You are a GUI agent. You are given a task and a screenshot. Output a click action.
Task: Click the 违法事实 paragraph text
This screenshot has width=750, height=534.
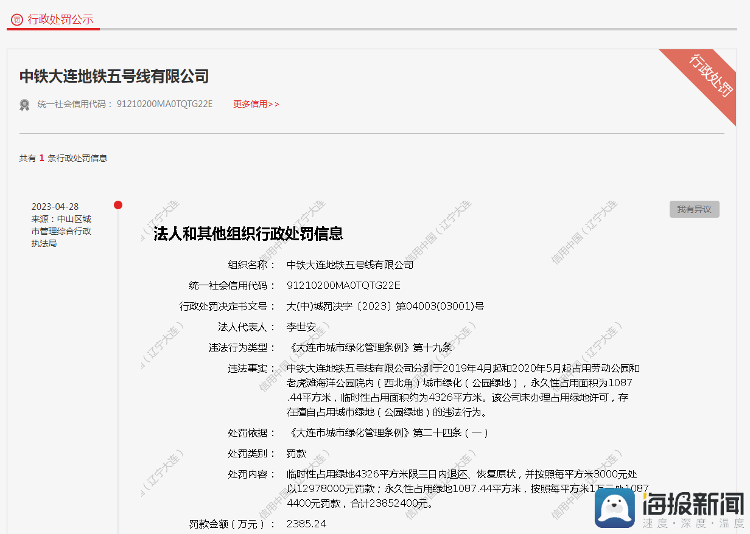463,390
